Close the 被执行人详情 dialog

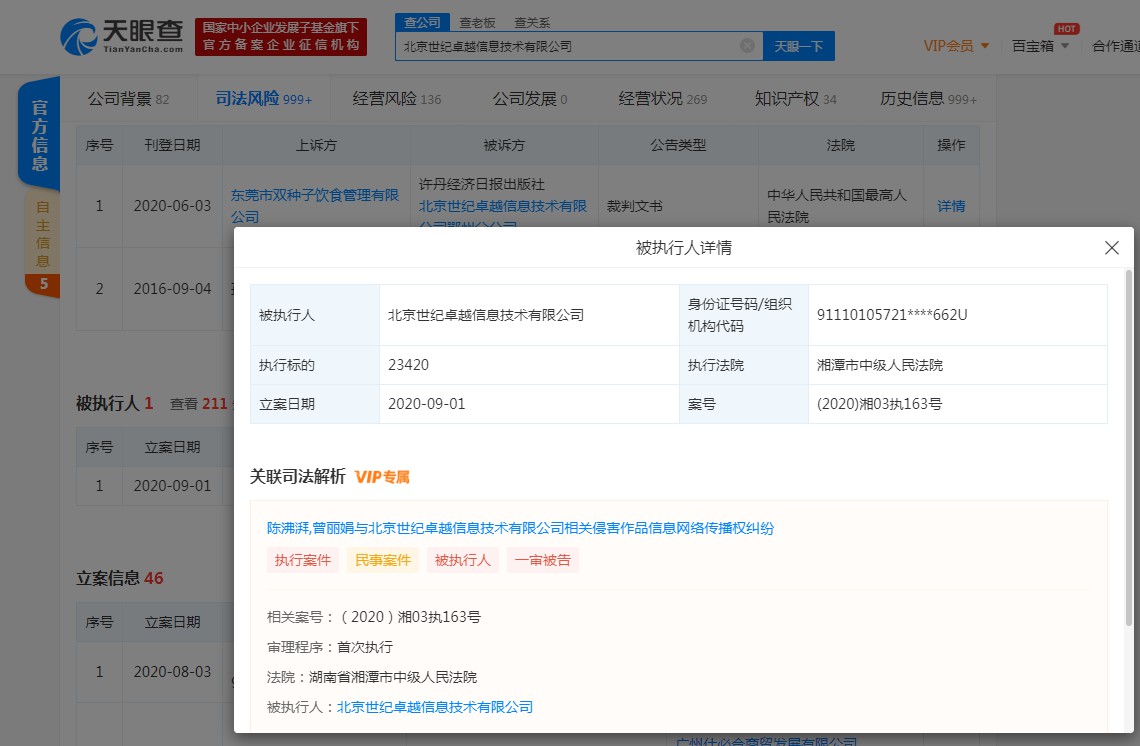coord(1112,248)
